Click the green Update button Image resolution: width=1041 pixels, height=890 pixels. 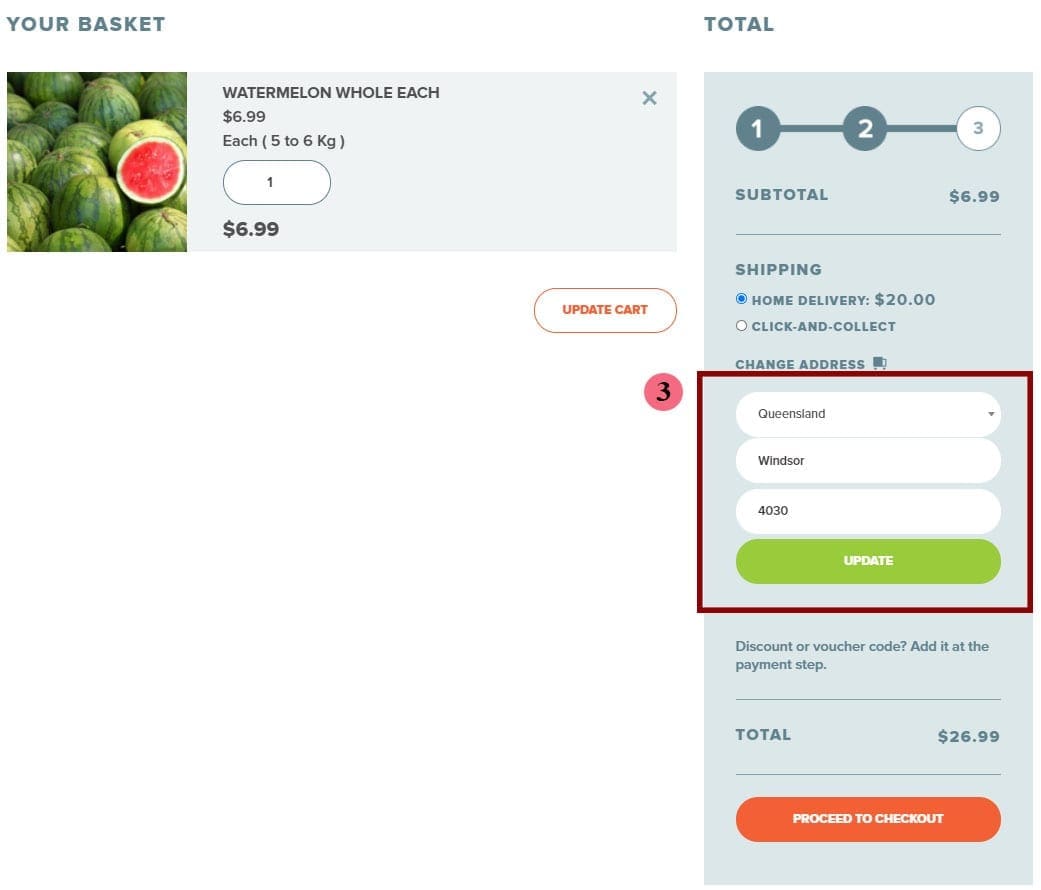868,561
